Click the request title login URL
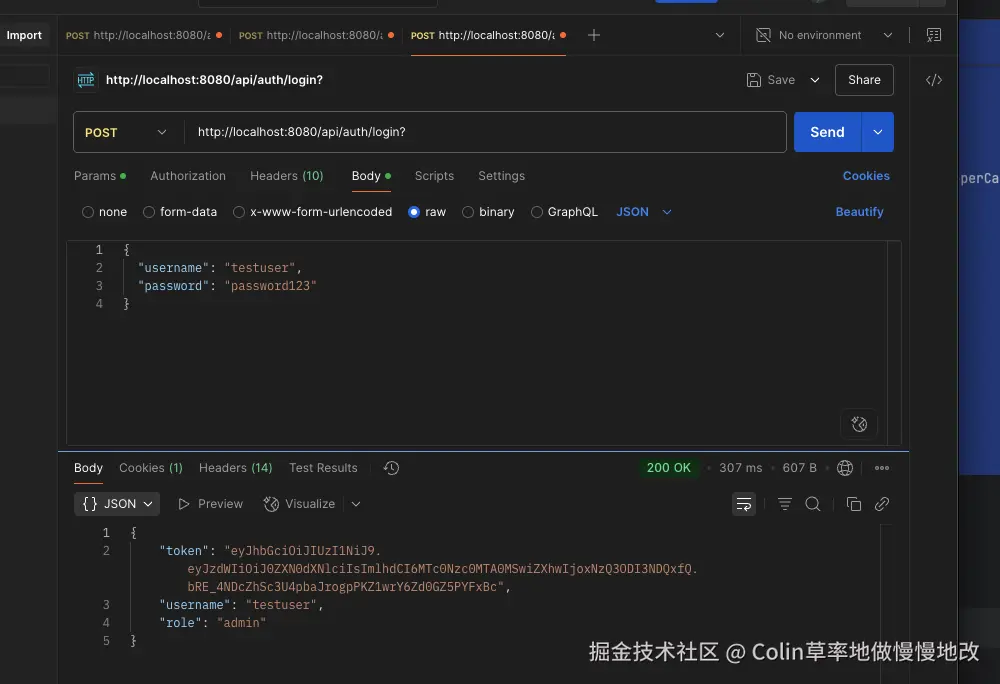The width and height of the screenshot is (1000, 684). pos(214,80)
